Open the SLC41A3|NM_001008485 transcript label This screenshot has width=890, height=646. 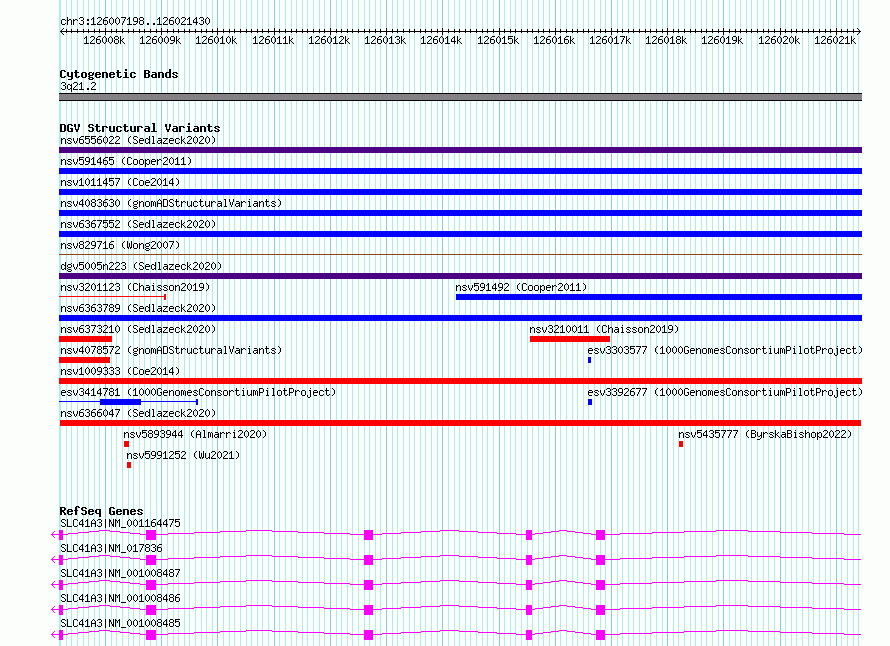[x=120, y=623]
